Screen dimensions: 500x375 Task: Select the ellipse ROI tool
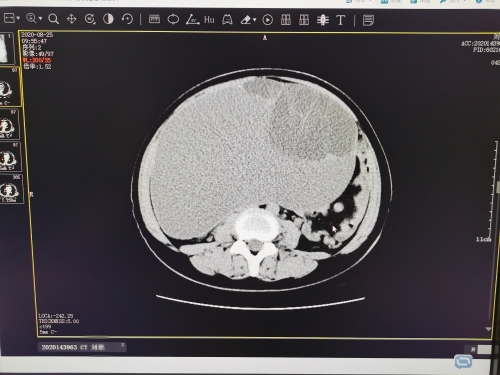click(173, 19)
